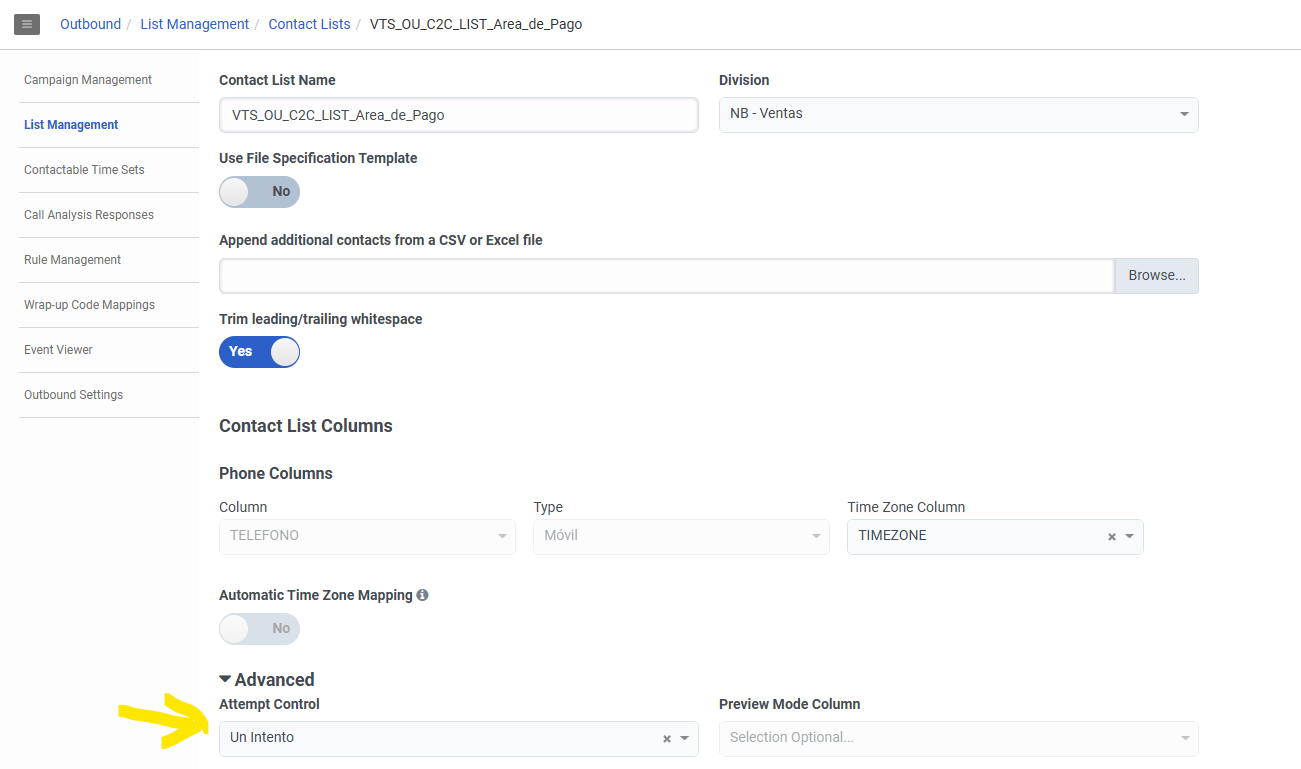Open the Preview Mode Column dropdown
Screen dimensions: 1301x769
(958, 738)
